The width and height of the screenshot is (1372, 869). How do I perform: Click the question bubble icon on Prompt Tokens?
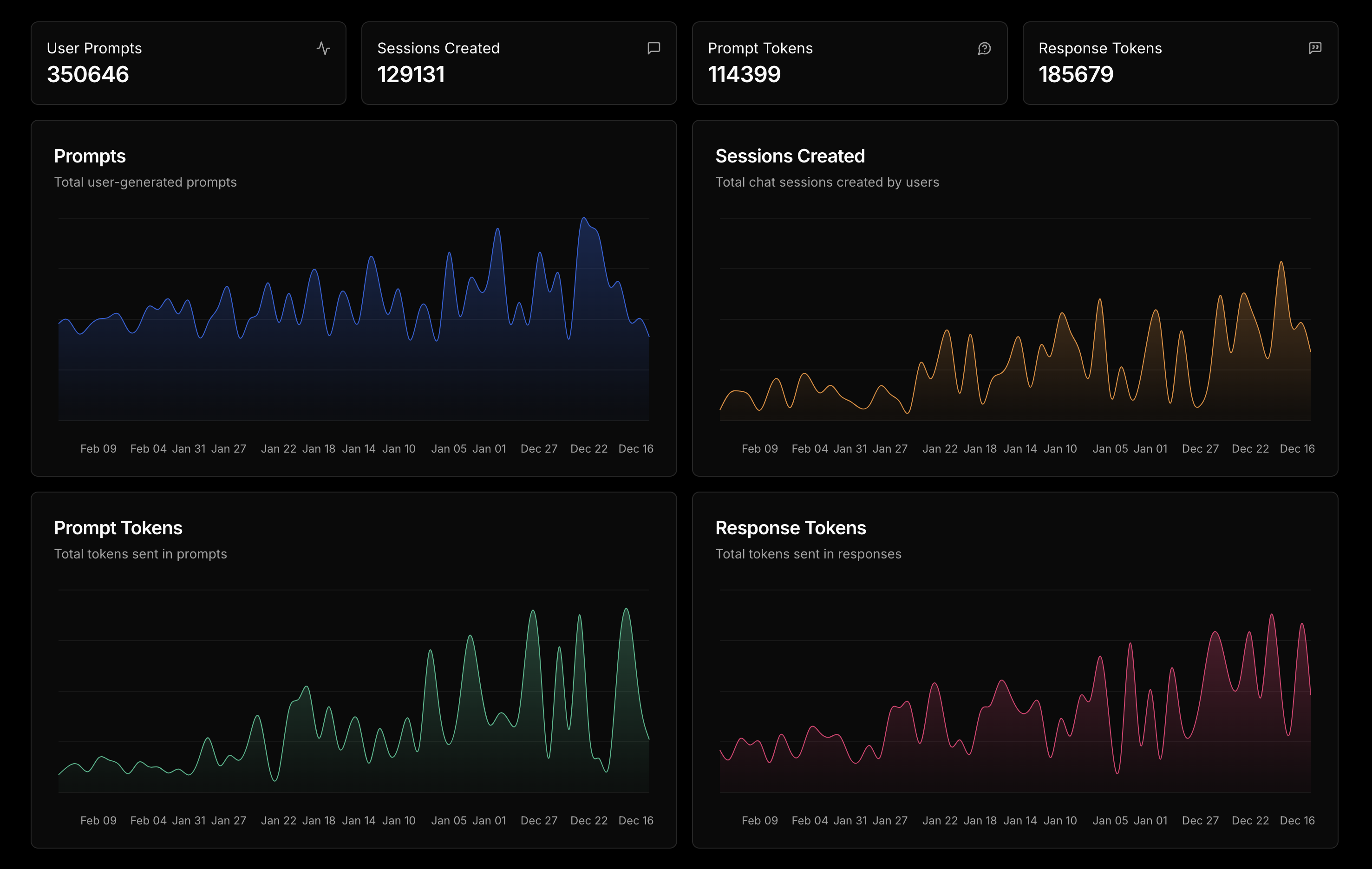[x=984, y=48]
